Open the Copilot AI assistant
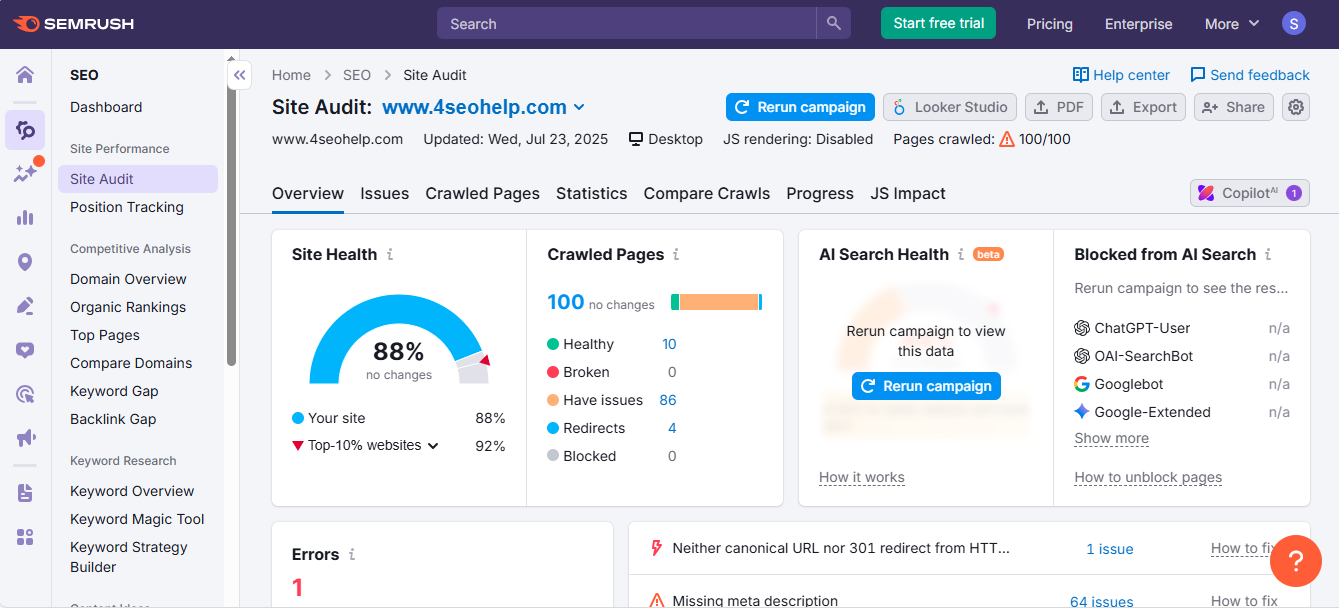 point(1248,193)
